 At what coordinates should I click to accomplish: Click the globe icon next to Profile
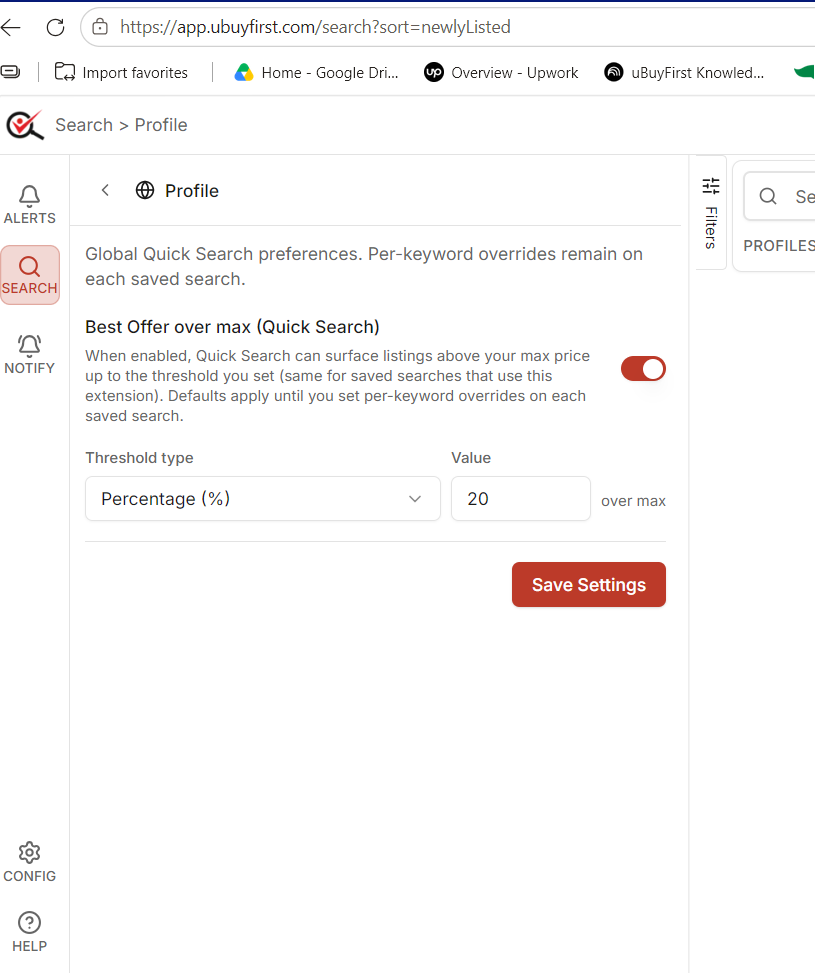pyautogui.click(x=145, y=190)
